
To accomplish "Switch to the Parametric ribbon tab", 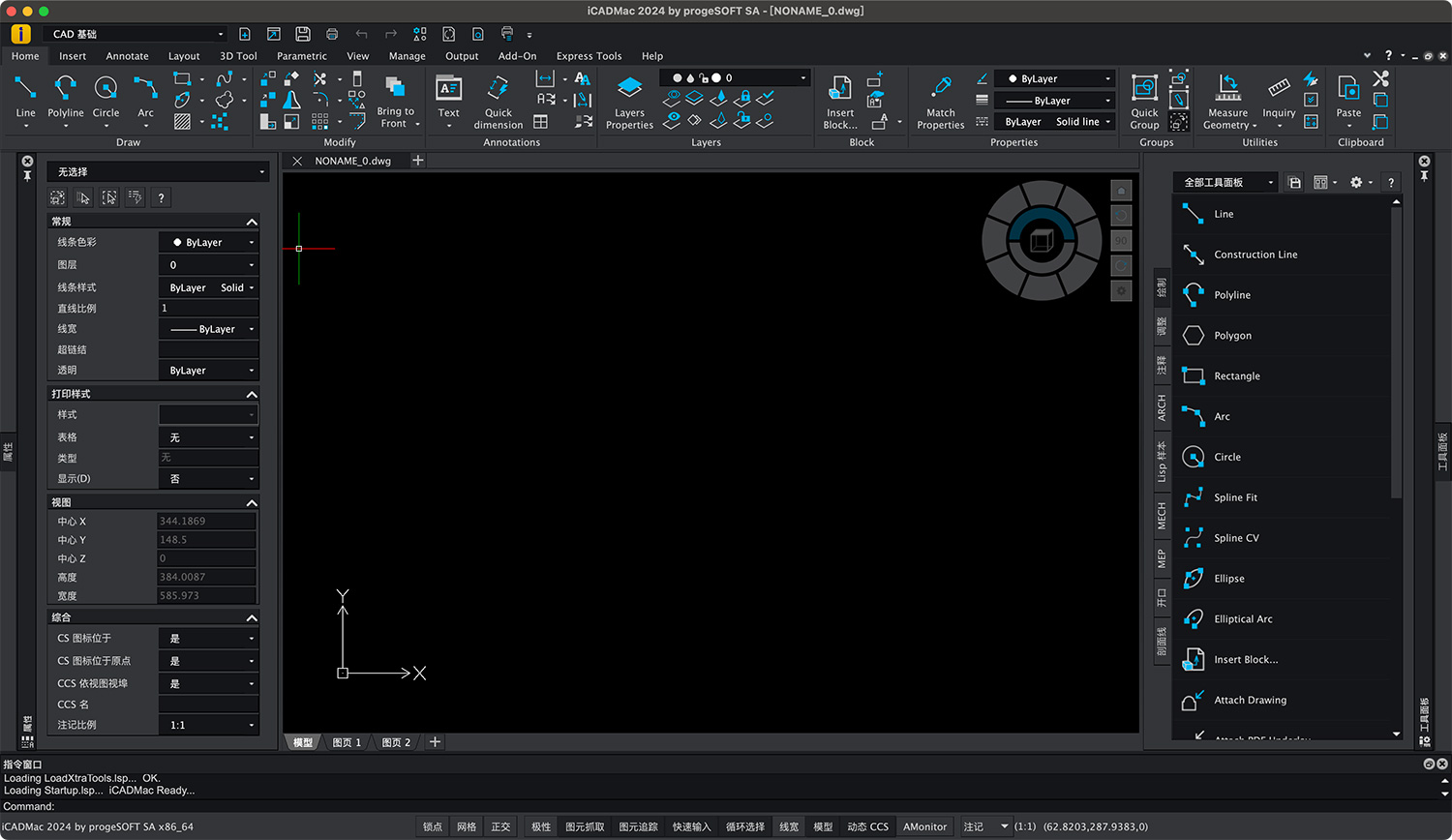I will (x=301, y=55).
